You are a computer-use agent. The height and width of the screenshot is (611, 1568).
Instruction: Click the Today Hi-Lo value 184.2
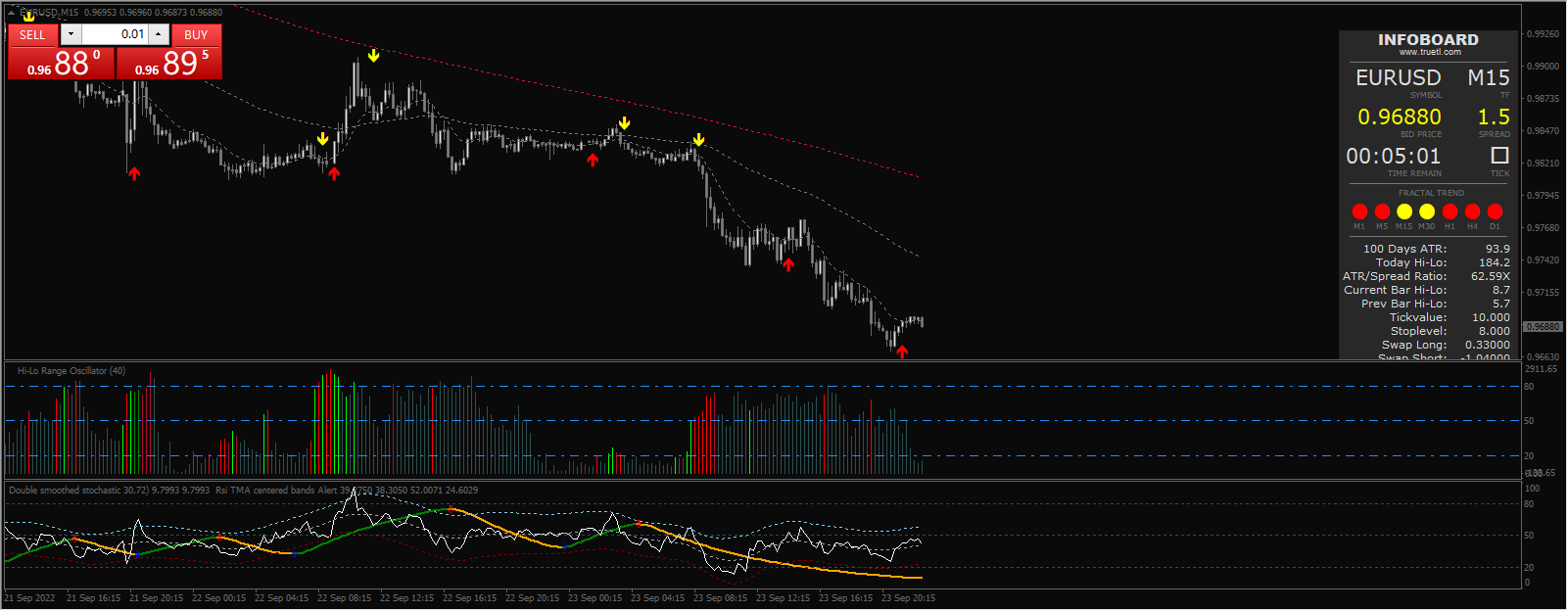(x=1495, y=262)
